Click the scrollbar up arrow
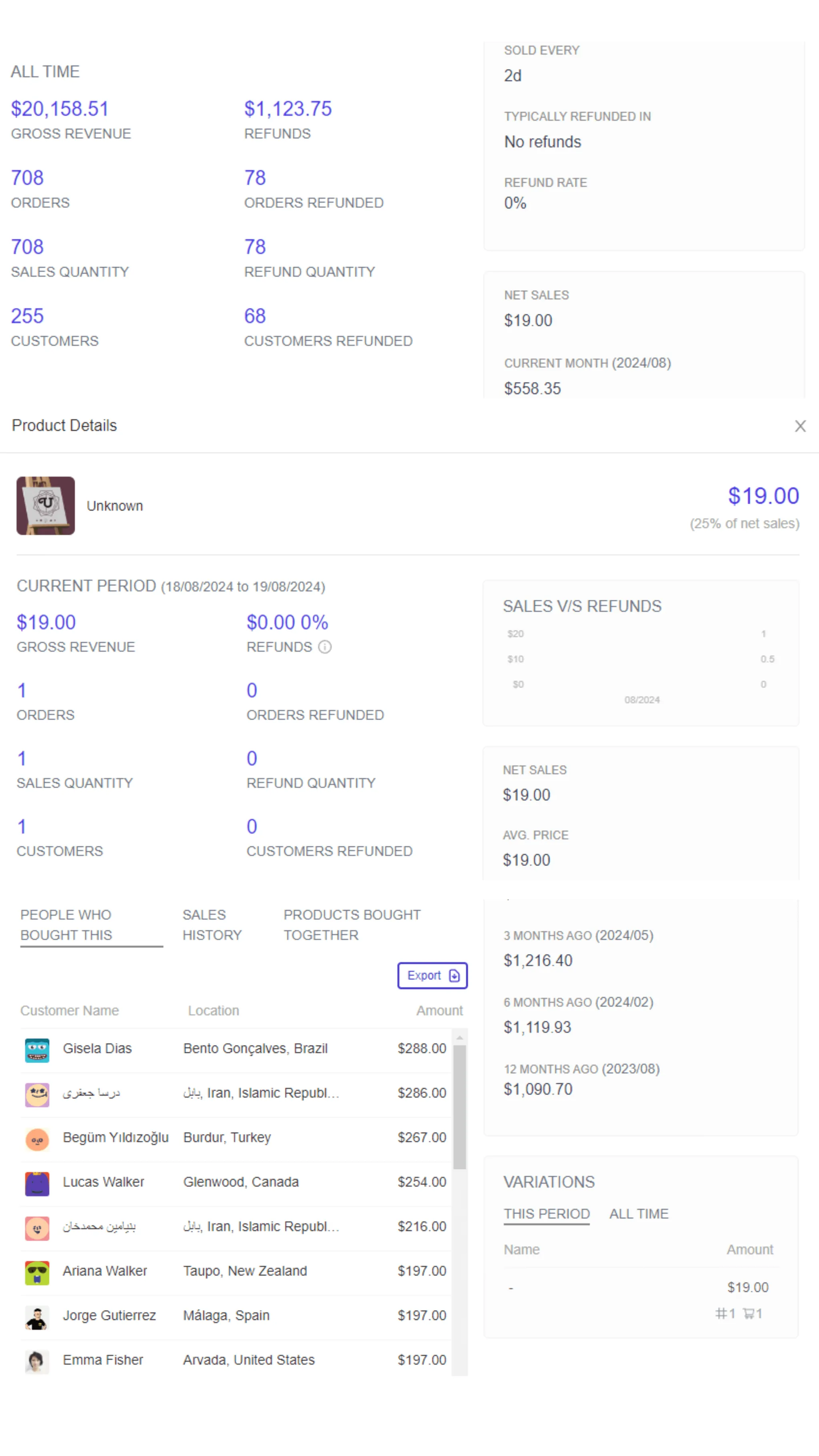Screen dimensions: 819x1456 [x=459, y=1037]
